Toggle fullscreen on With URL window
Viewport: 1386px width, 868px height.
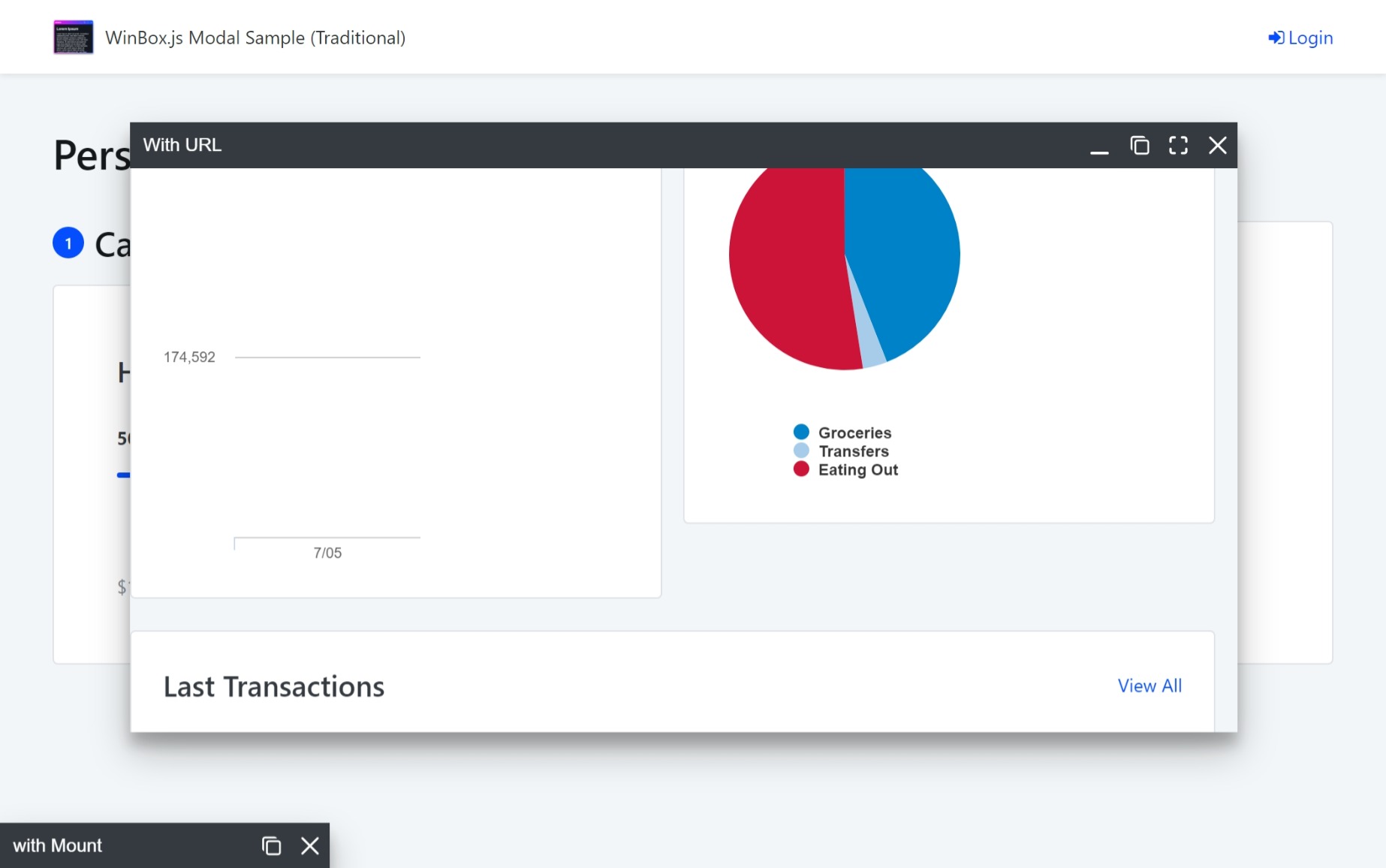click(1179, 146)
